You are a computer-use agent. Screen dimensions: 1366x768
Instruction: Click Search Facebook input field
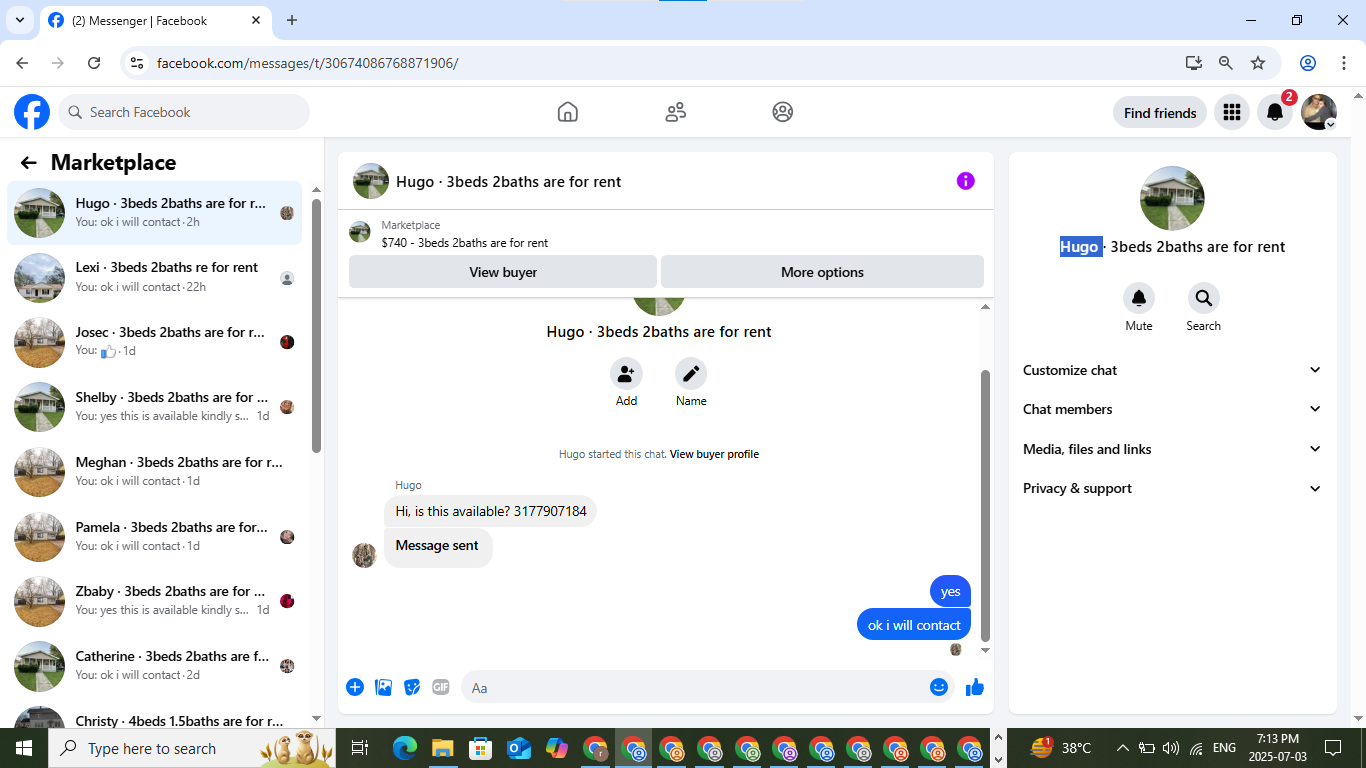coord(184,112)
